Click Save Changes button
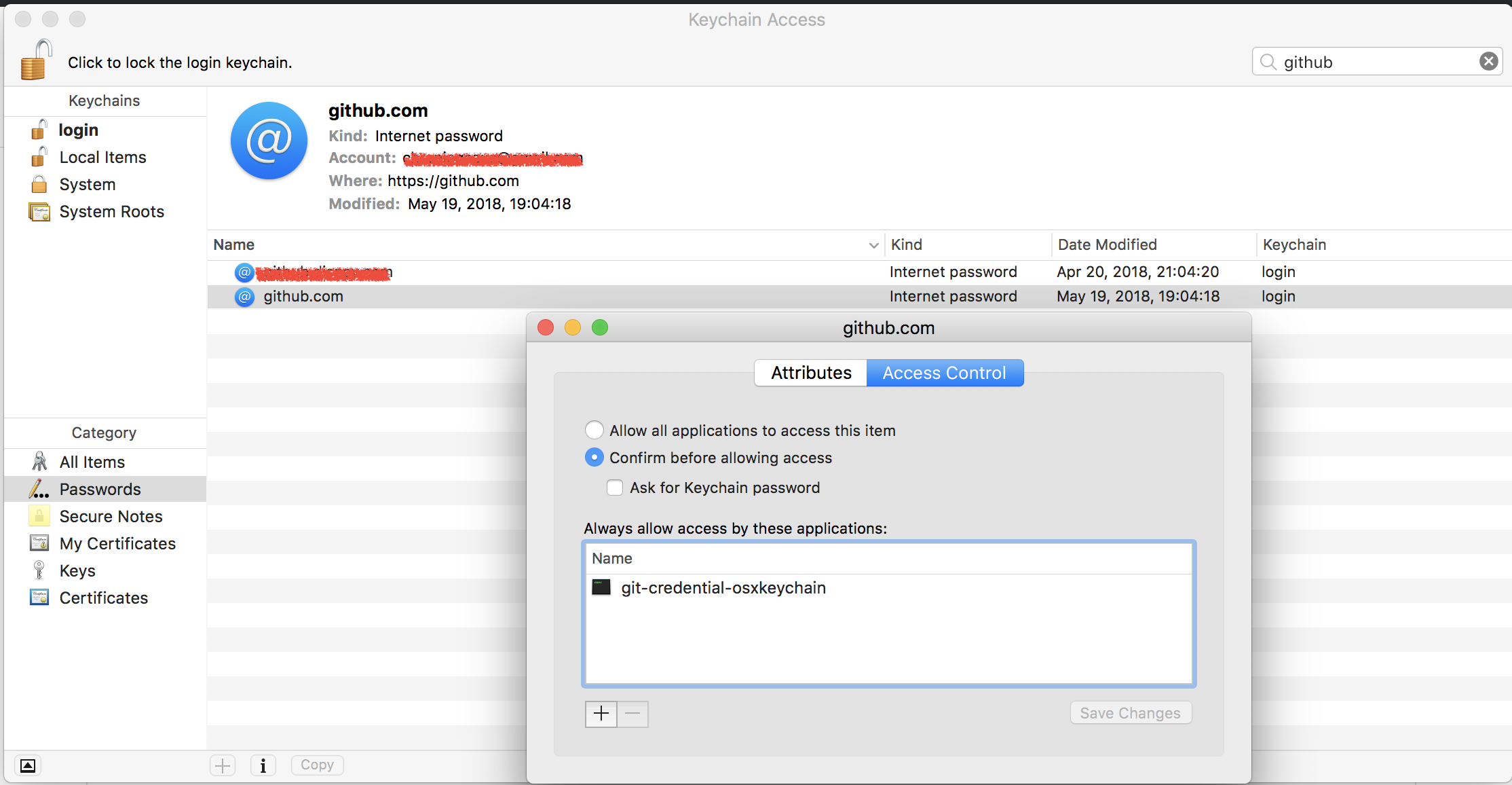The width and height of the screenshot is (1512, 785). [1130, 712]
